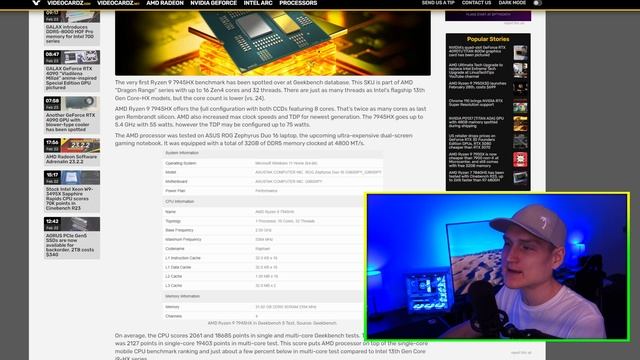640x360 pixels.
Task: Open INTEL ARC menu
Action: click(x=258, y=3)
